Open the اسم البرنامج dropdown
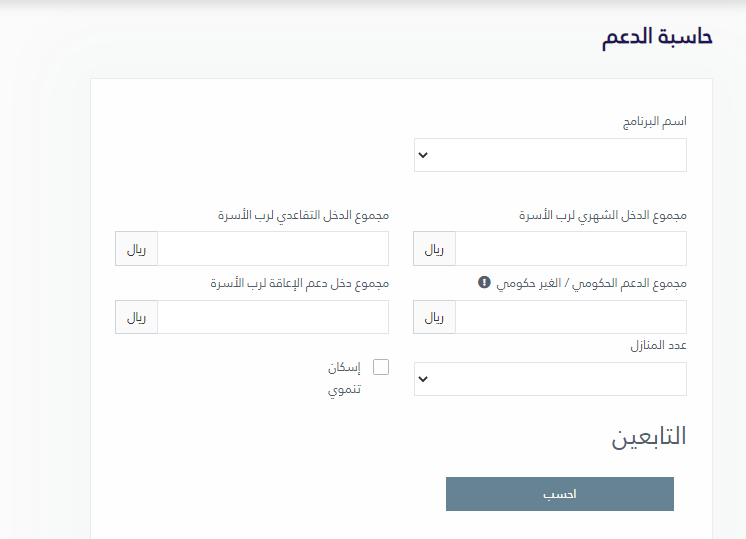This screenshot has height=539, width=746. click(x=550, y=155)
